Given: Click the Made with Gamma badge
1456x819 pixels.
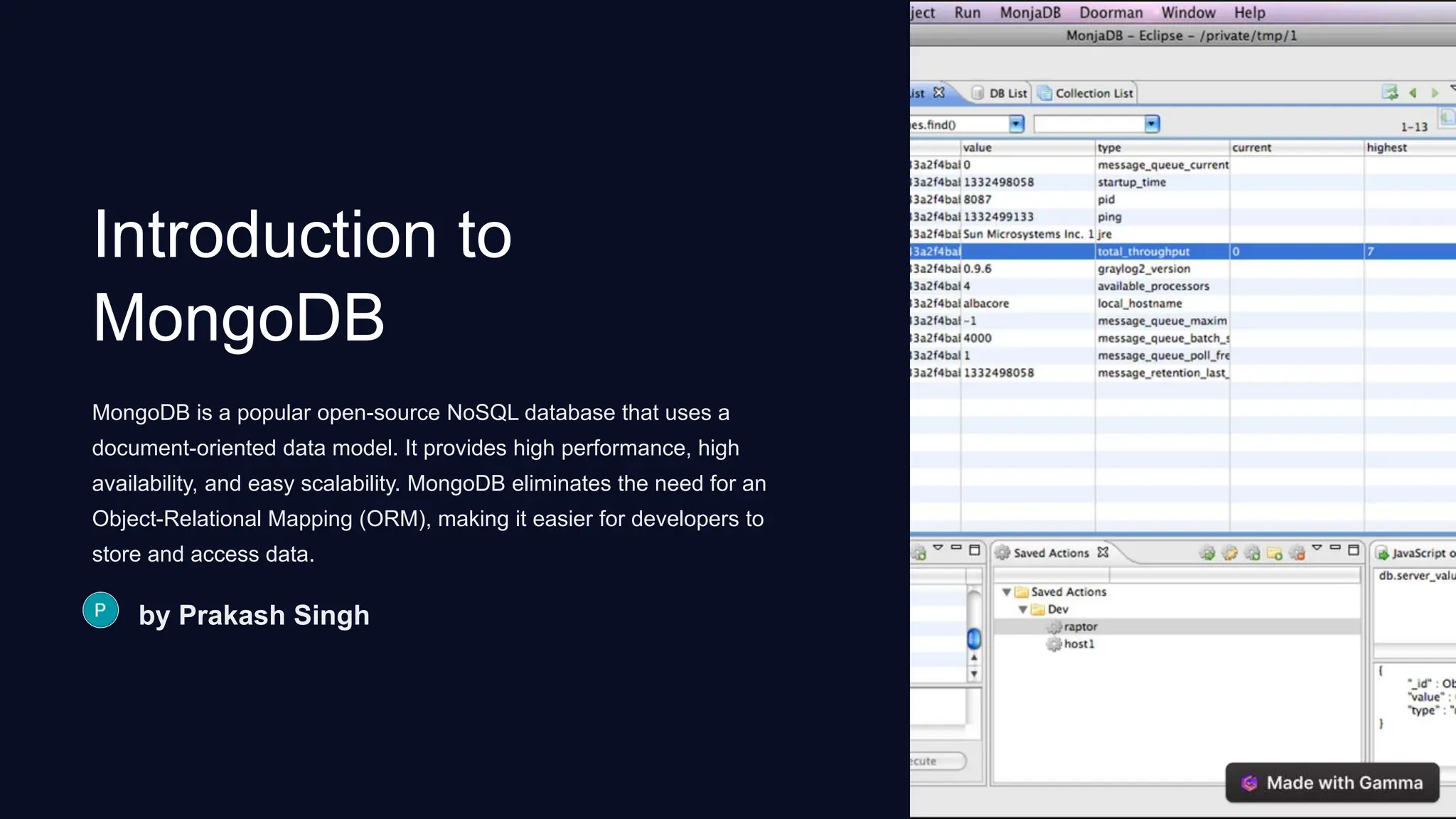Looking at the screenshot, I should click(x=1332, y=783).
